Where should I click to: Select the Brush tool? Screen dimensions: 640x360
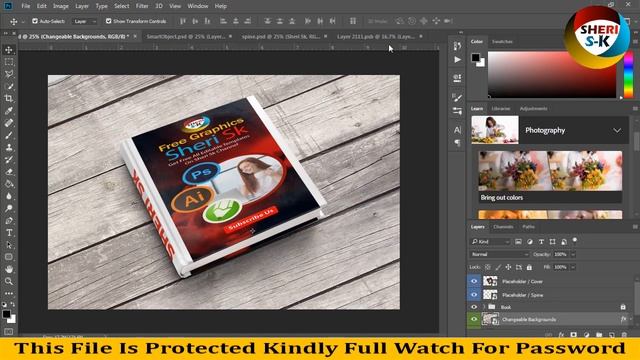click(9, 135)
